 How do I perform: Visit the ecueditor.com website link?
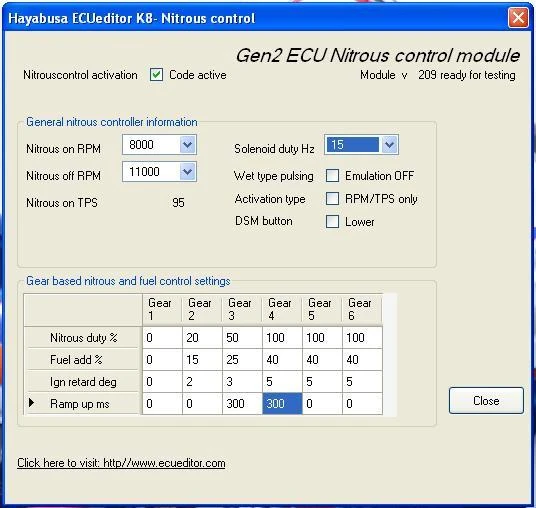(121, 463)
